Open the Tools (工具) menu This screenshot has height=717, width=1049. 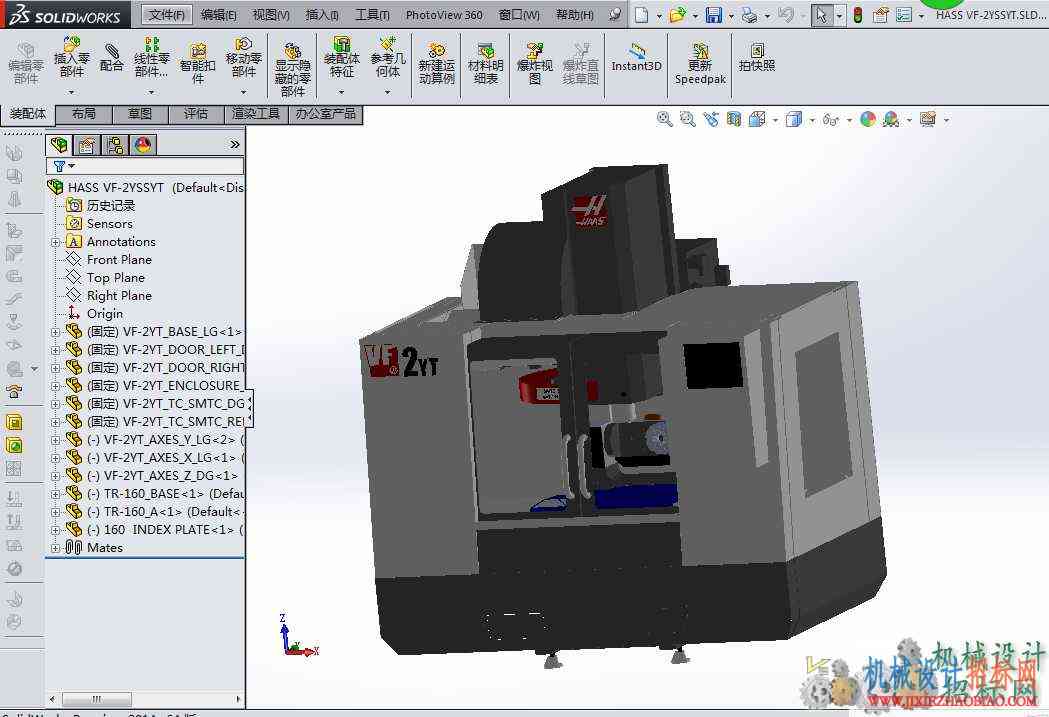[x=372, y=15]
